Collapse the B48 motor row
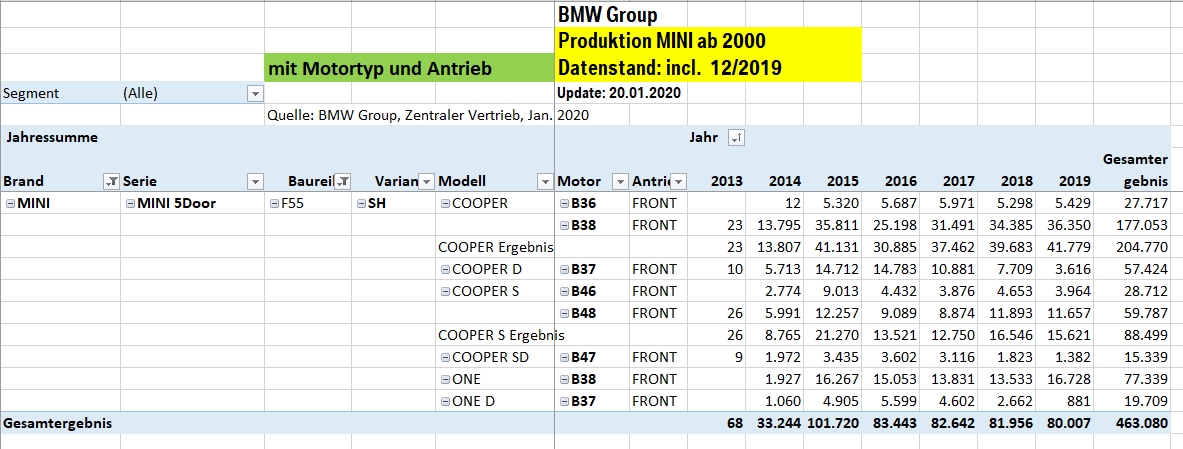The height and width of the screenshot is (449, 1183). 564,314
